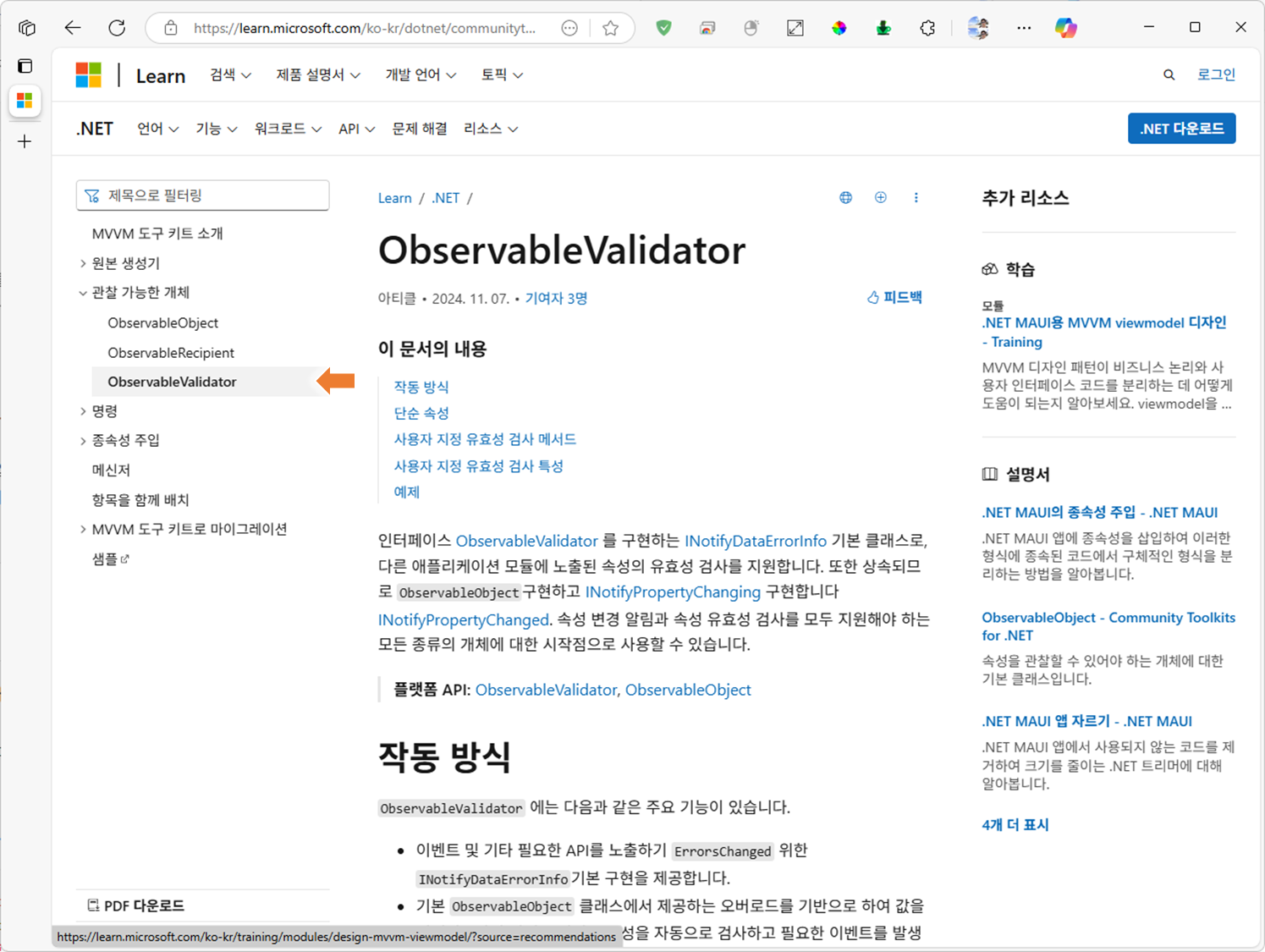This screenshot has width=1265, height=952.
Task: Add page to favorites with star icon
Action: pyautogui.click(x=610, y=28)
